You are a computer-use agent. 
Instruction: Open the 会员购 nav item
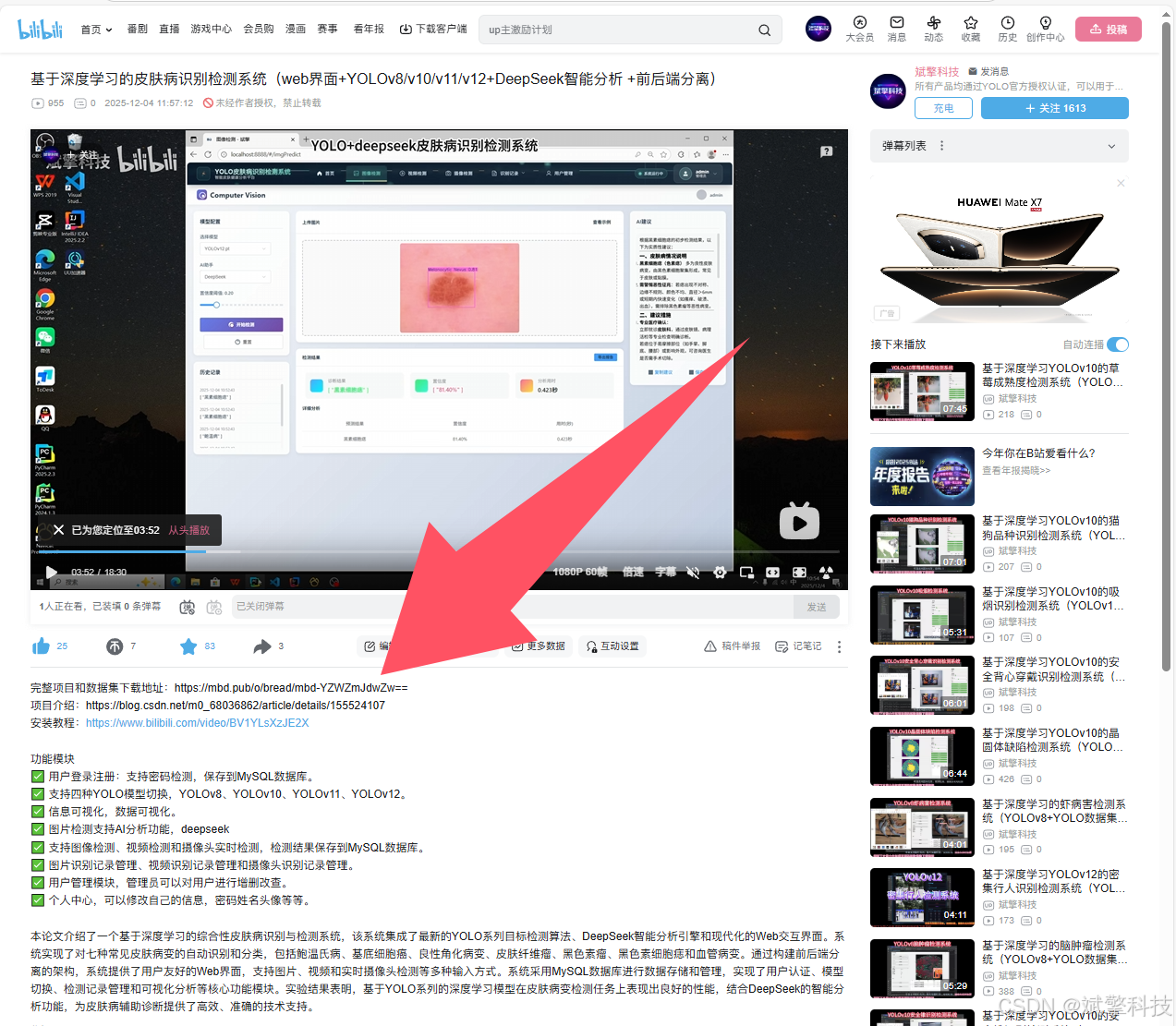pos(259,30)
